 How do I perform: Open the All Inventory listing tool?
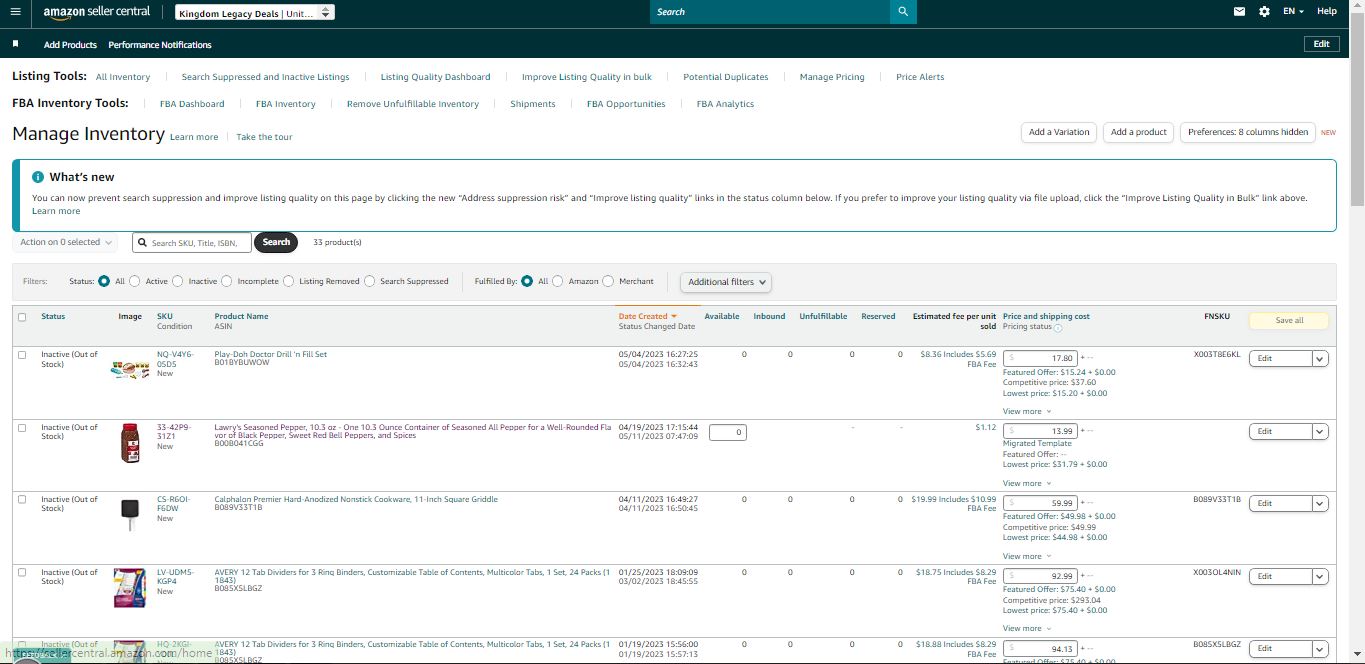[x=123, y=77]
